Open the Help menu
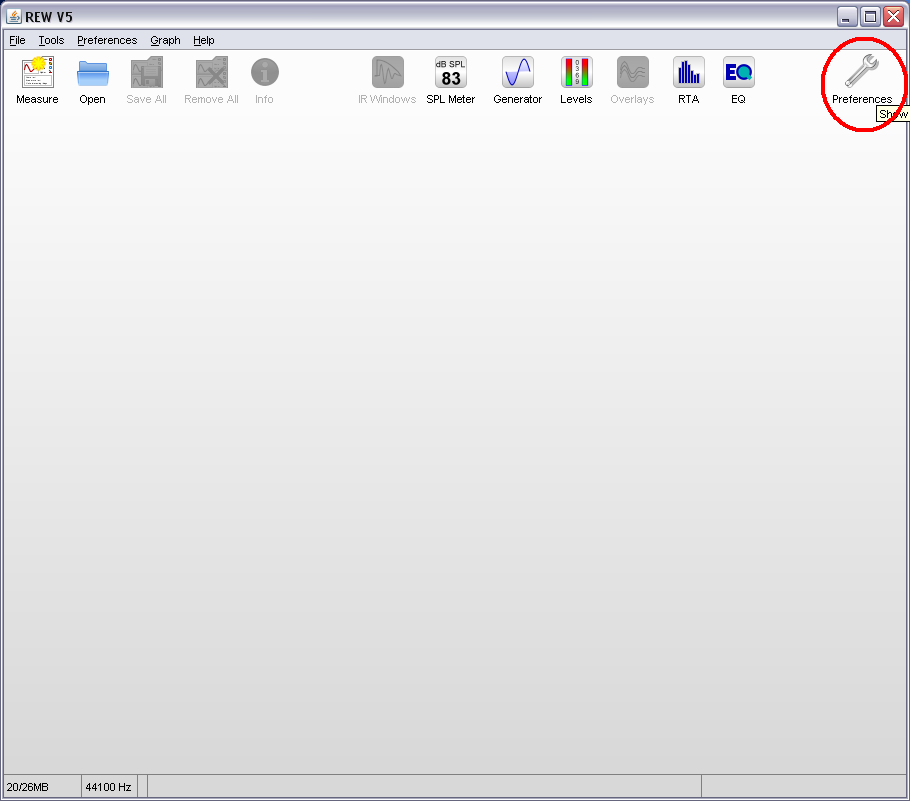Screen dimensions: 910x801 pyautogui.click(x=204, y=40)
